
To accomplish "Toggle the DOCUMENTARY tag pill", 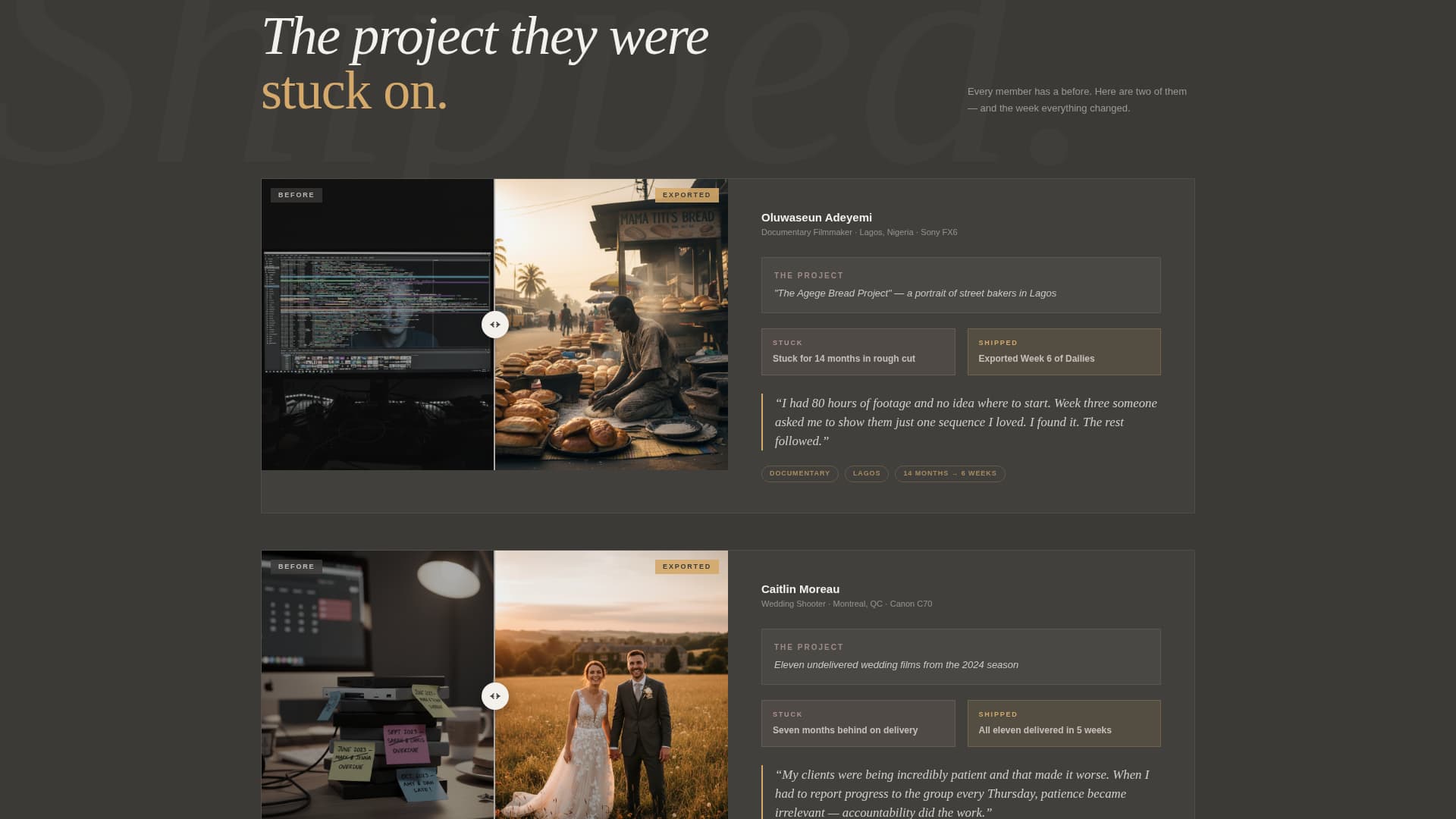I will point(799,473).
